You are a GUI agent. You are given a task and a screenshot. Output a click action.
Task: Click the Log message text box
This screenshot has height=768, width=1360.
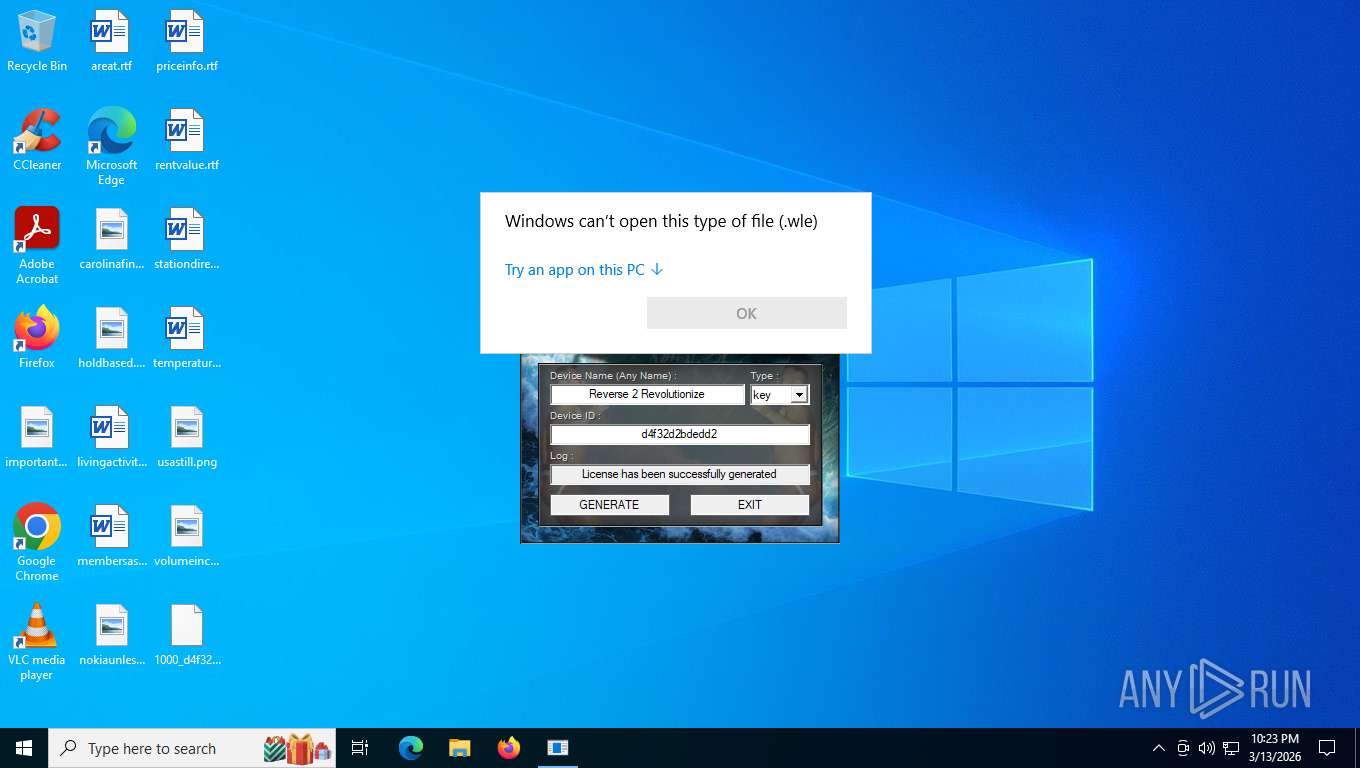[x=680, y=475]
